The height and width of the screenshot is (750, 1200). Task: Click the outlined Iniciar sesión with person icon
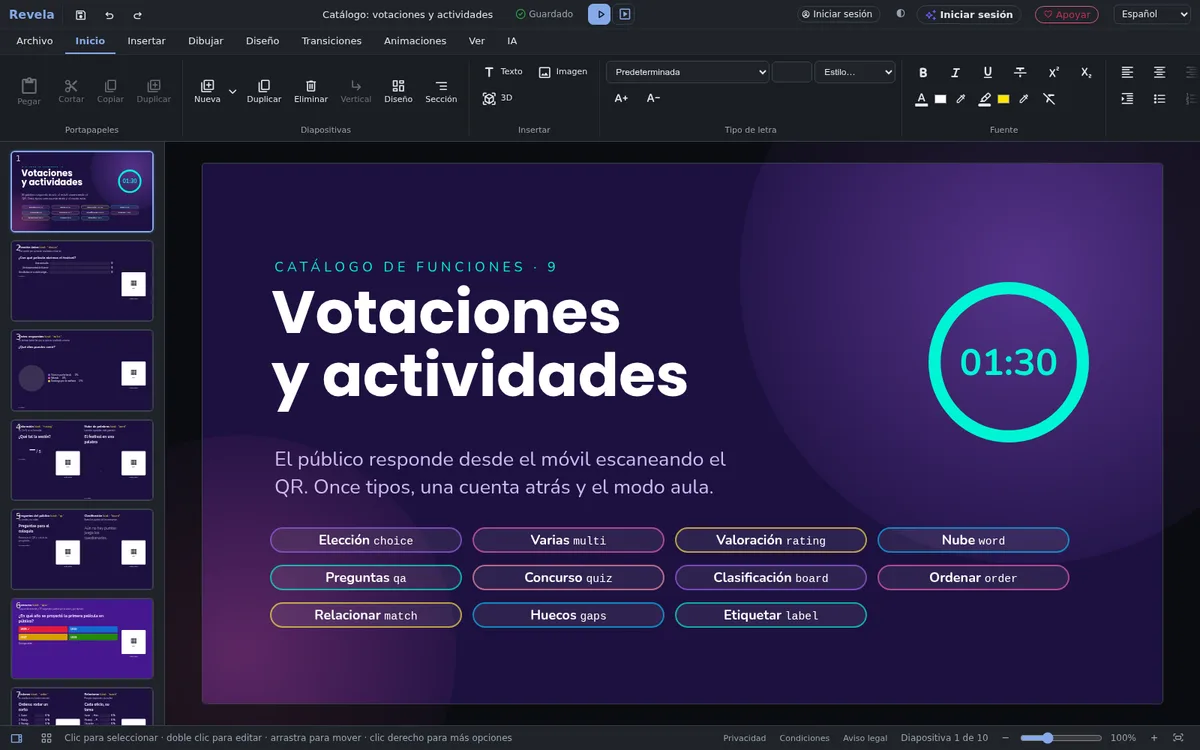tap(838, 14)
